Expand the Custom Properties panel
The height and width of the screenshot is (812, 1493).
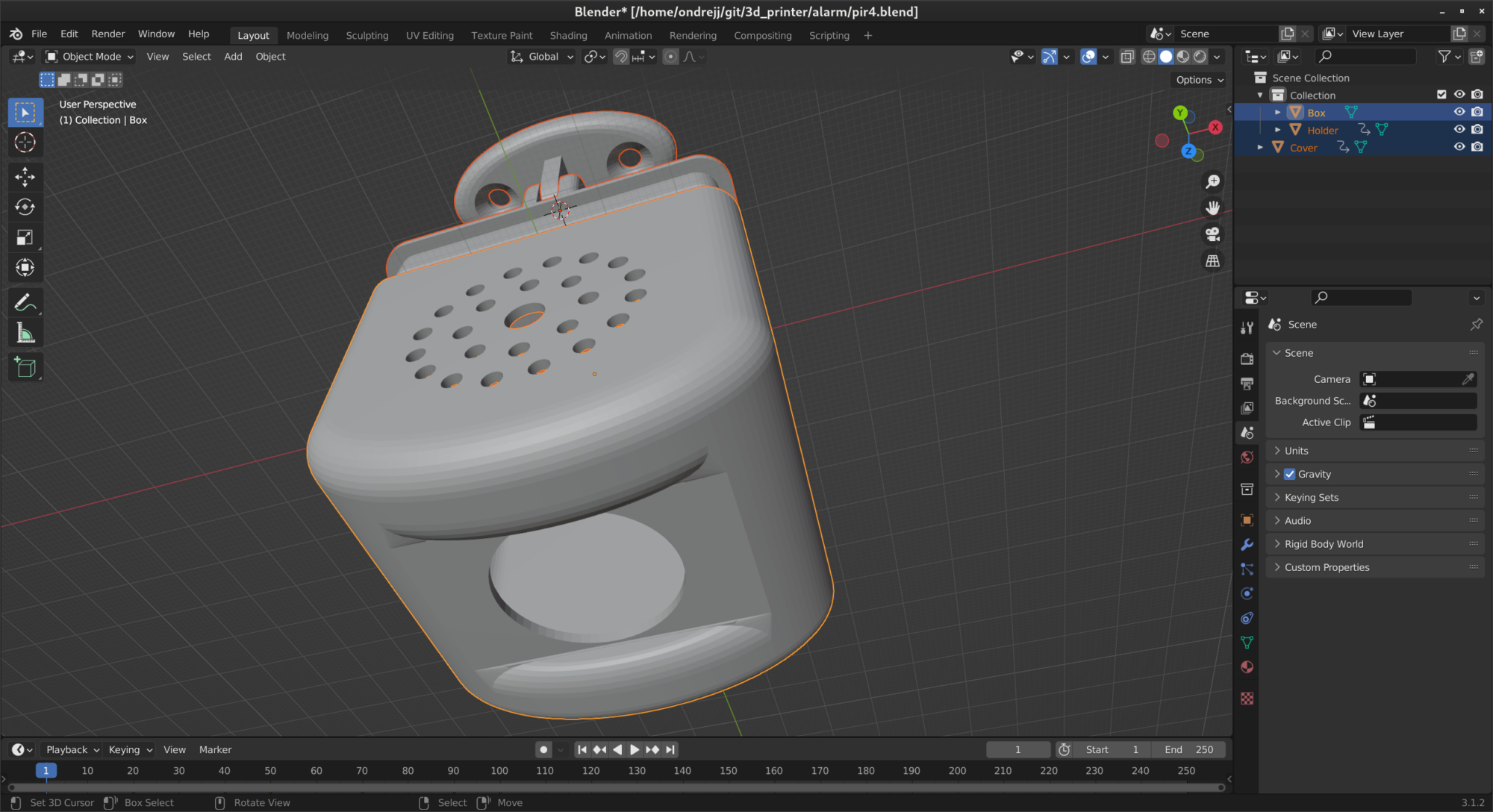pyautogui.click(x=1374, y=567)
